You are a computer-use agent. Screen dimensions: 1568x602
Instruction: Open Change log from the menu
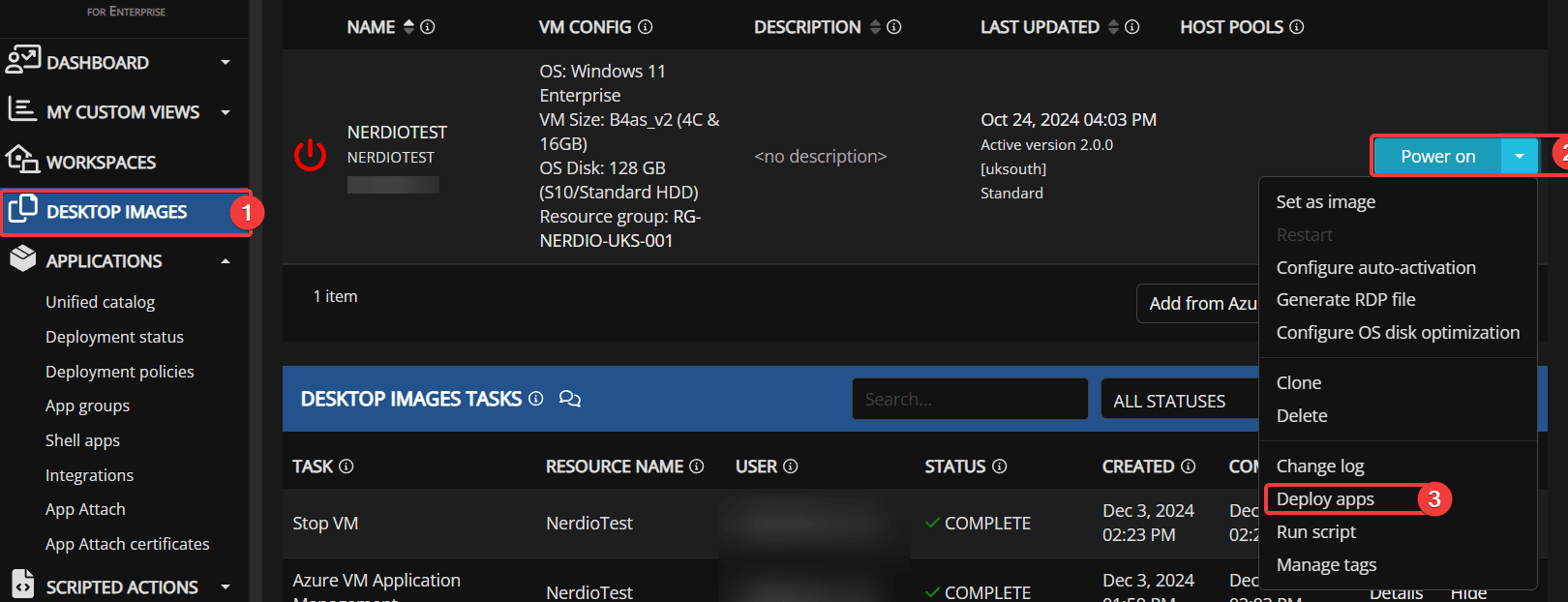[x=1319, y=467]
